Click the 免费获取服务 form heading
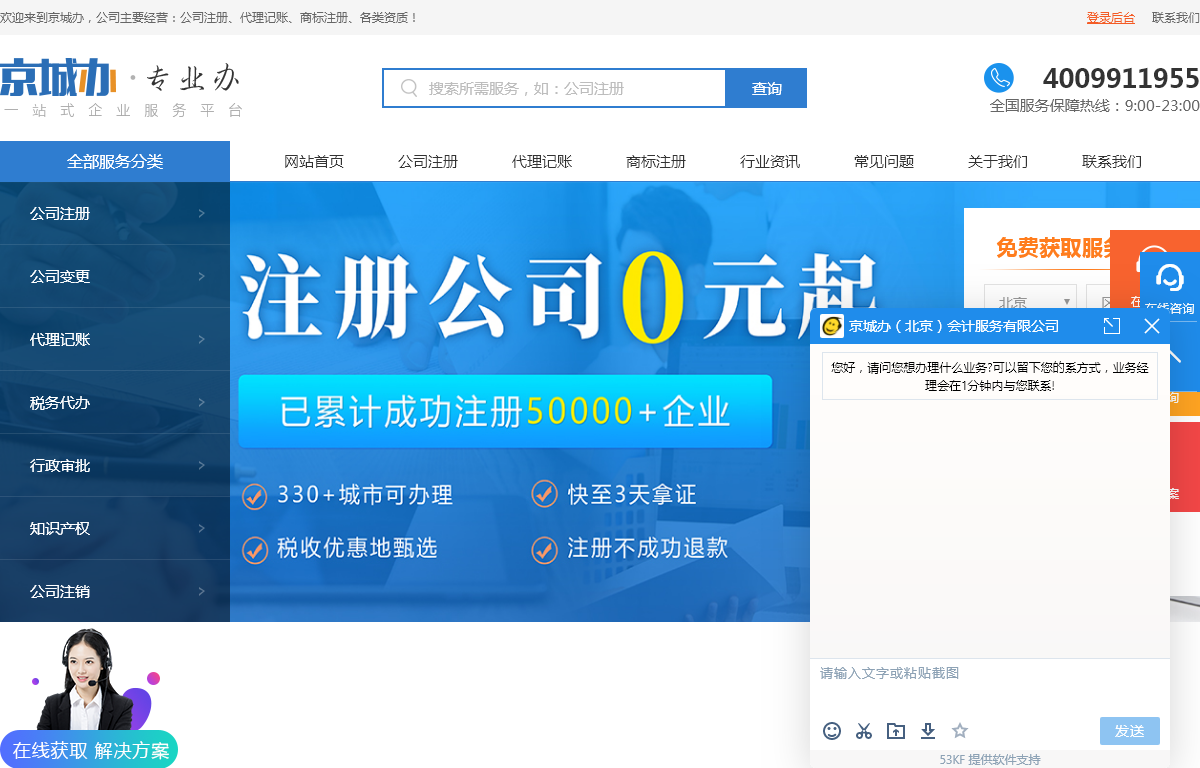 click(1054, 248)
